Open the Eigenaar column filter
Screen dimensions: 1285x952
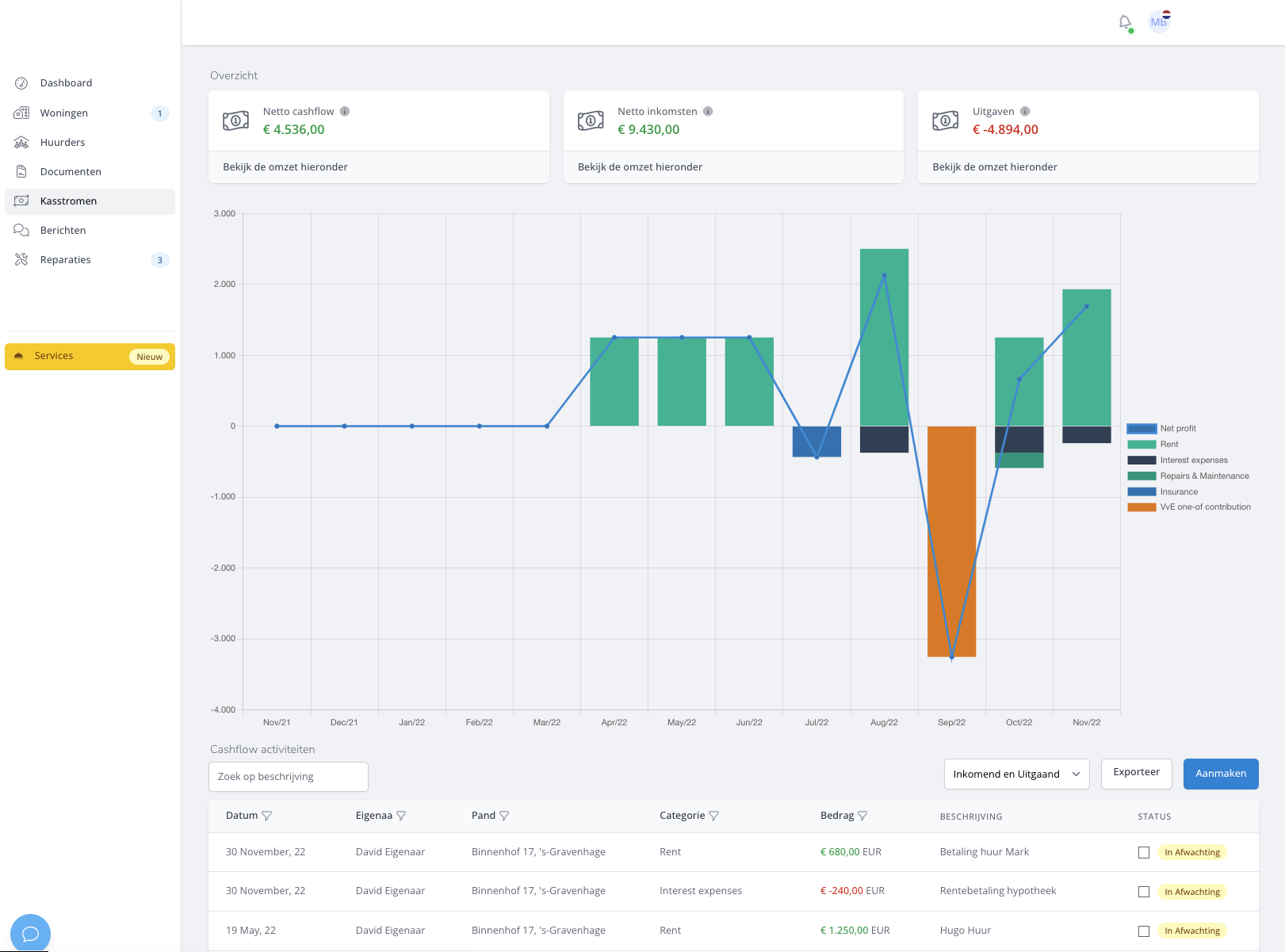[x=401, y=816]
